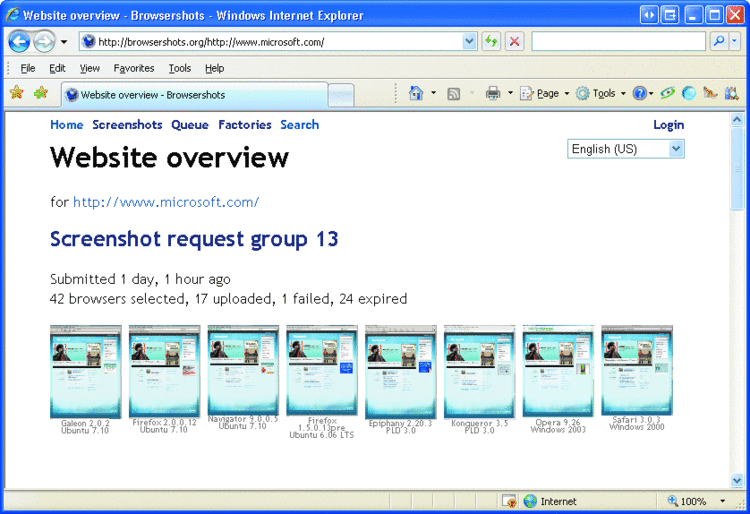Click the title bar window-arrow button beside minimize
This screenshot has height=514, width=750.
670,15
